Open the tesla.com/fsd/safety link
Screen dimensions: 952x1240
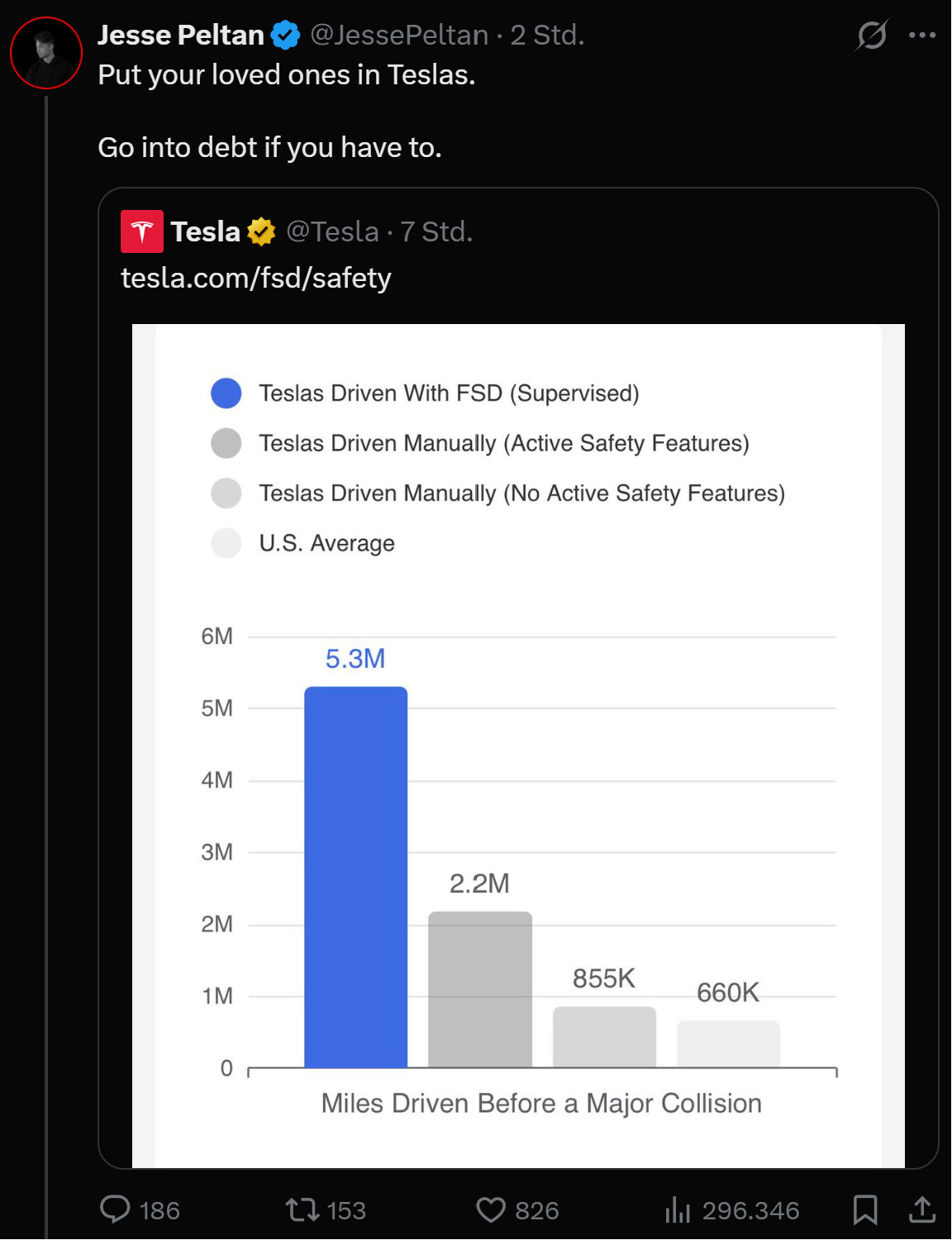(256, 278)
